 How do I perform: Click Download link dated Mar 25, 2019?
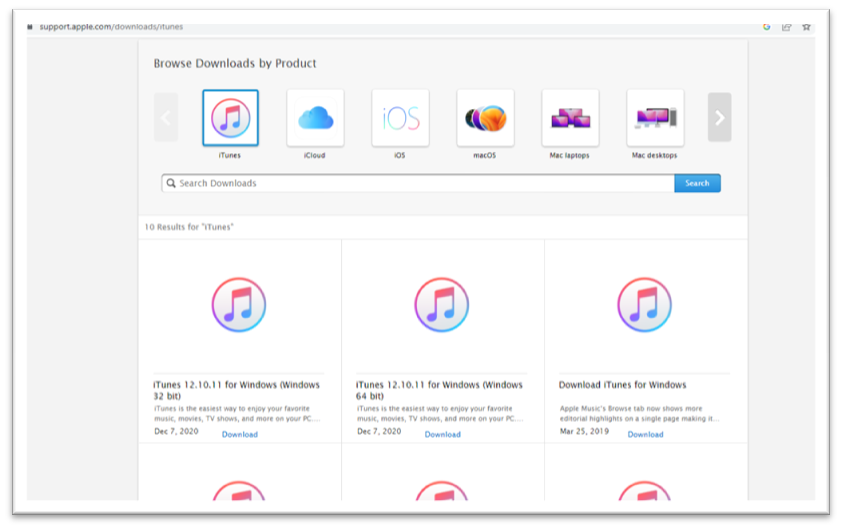pyautogui.click(x=645, y=434)
